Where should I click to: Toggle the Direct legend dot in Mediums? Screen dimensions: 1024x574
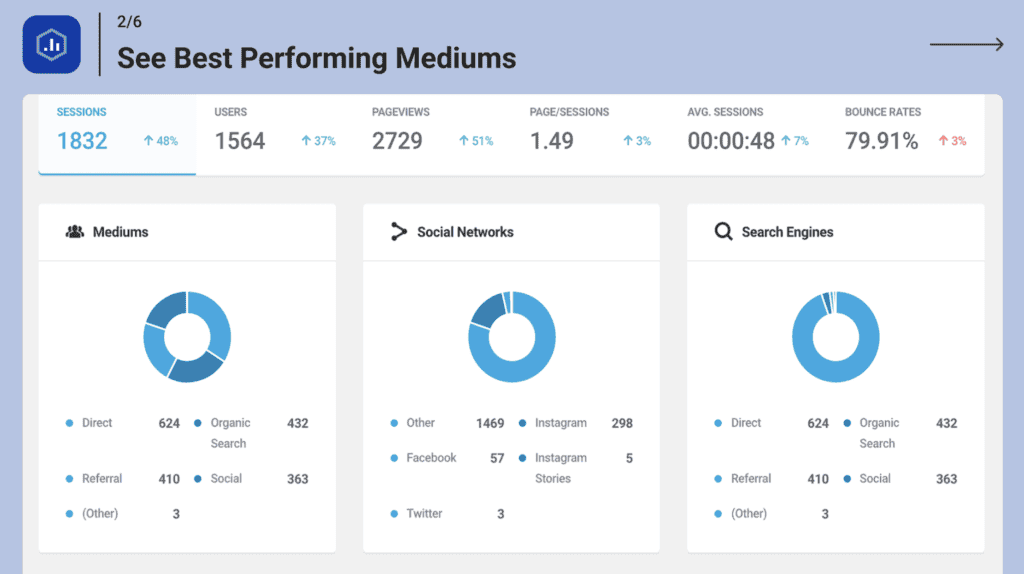coord(70,423)
